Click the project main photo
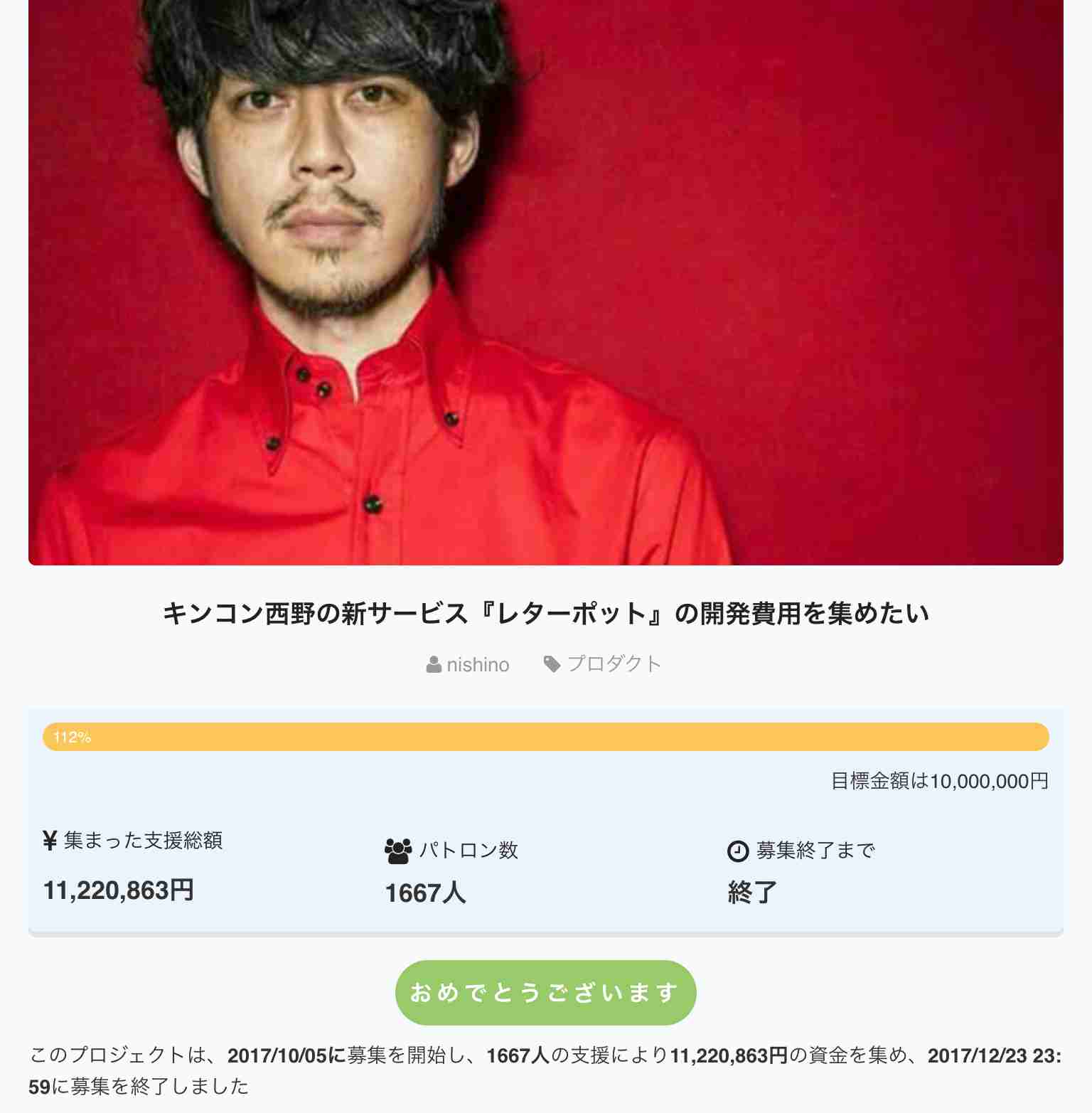 pos(546,282)
